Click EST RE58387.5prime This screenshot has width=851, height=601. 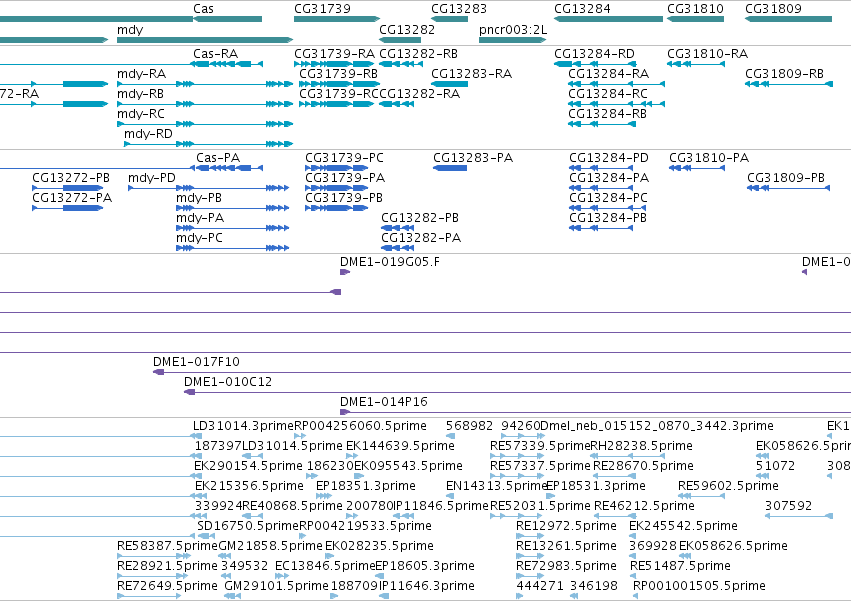click(167, 546)
